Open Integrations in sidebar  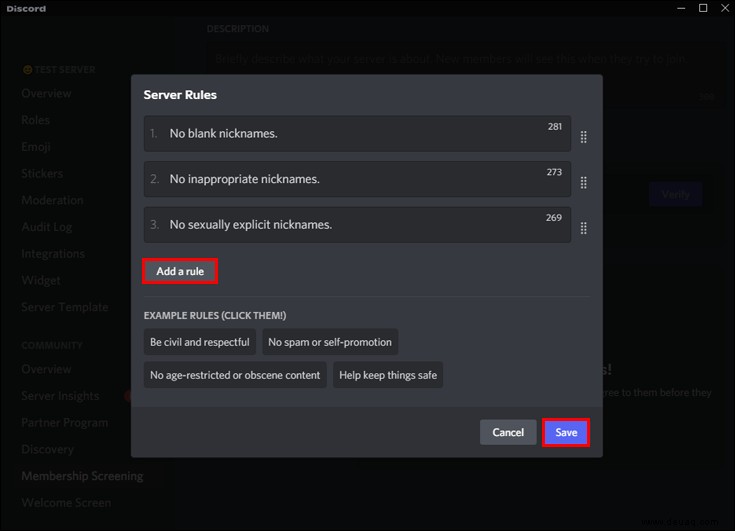tap(53, 254)
